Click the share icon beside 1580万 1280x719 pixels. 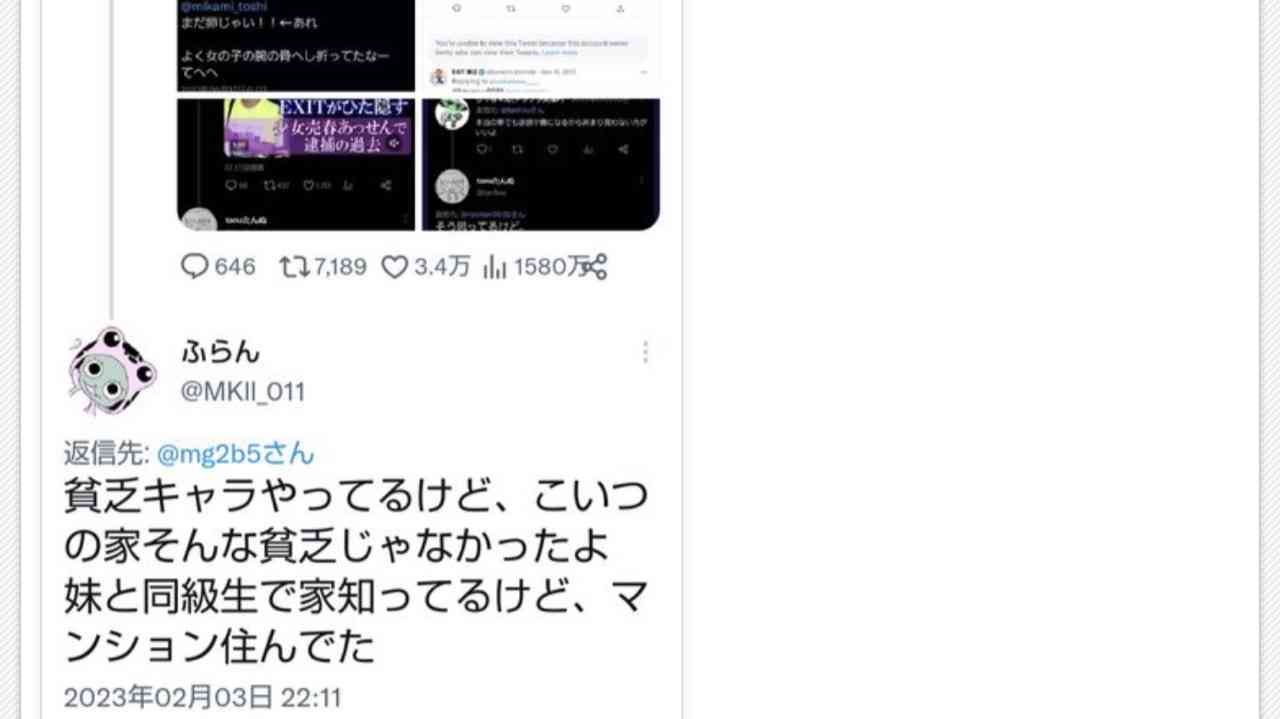[594, 267]
